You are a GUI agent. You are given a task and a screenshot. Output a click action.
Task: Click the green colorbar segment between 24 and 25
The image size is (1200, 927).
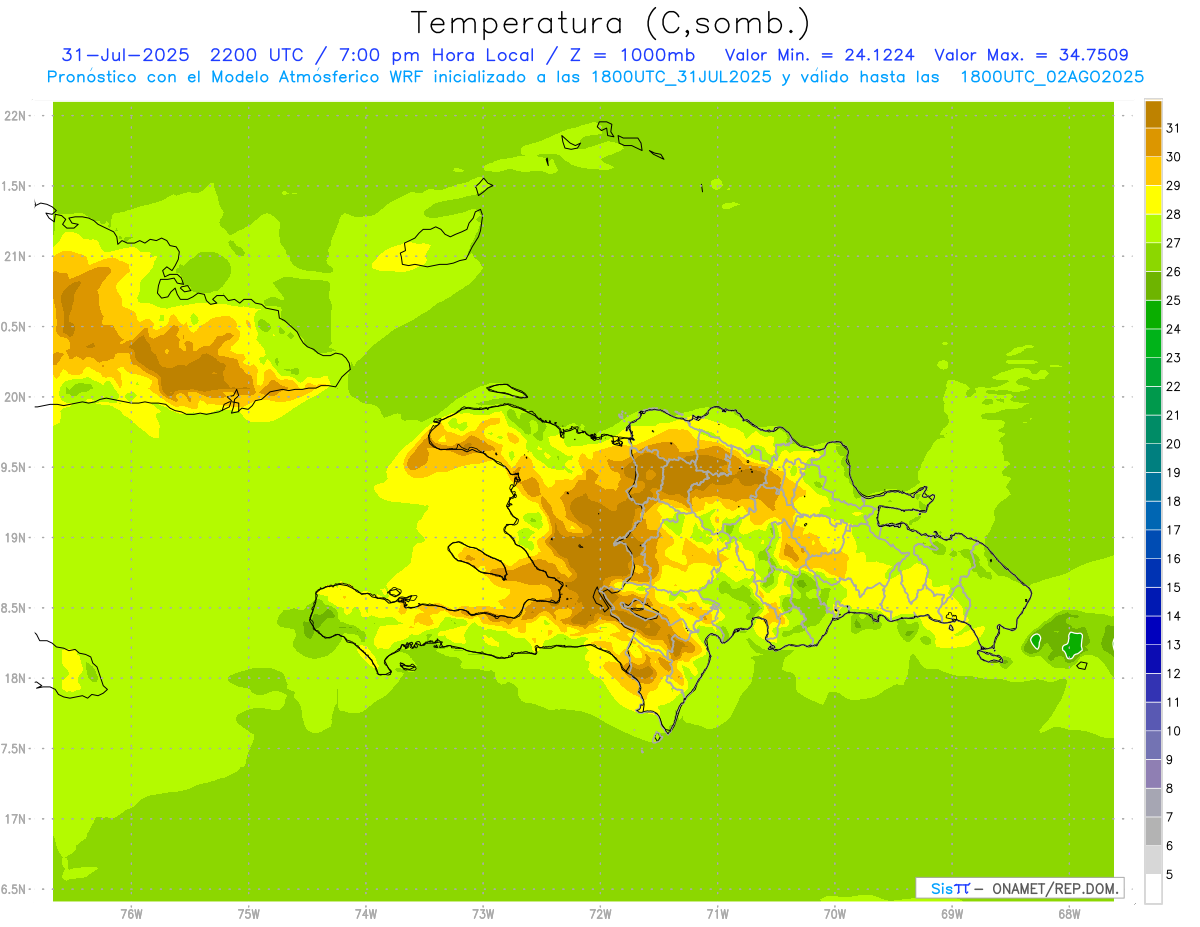coord(1153,314)
